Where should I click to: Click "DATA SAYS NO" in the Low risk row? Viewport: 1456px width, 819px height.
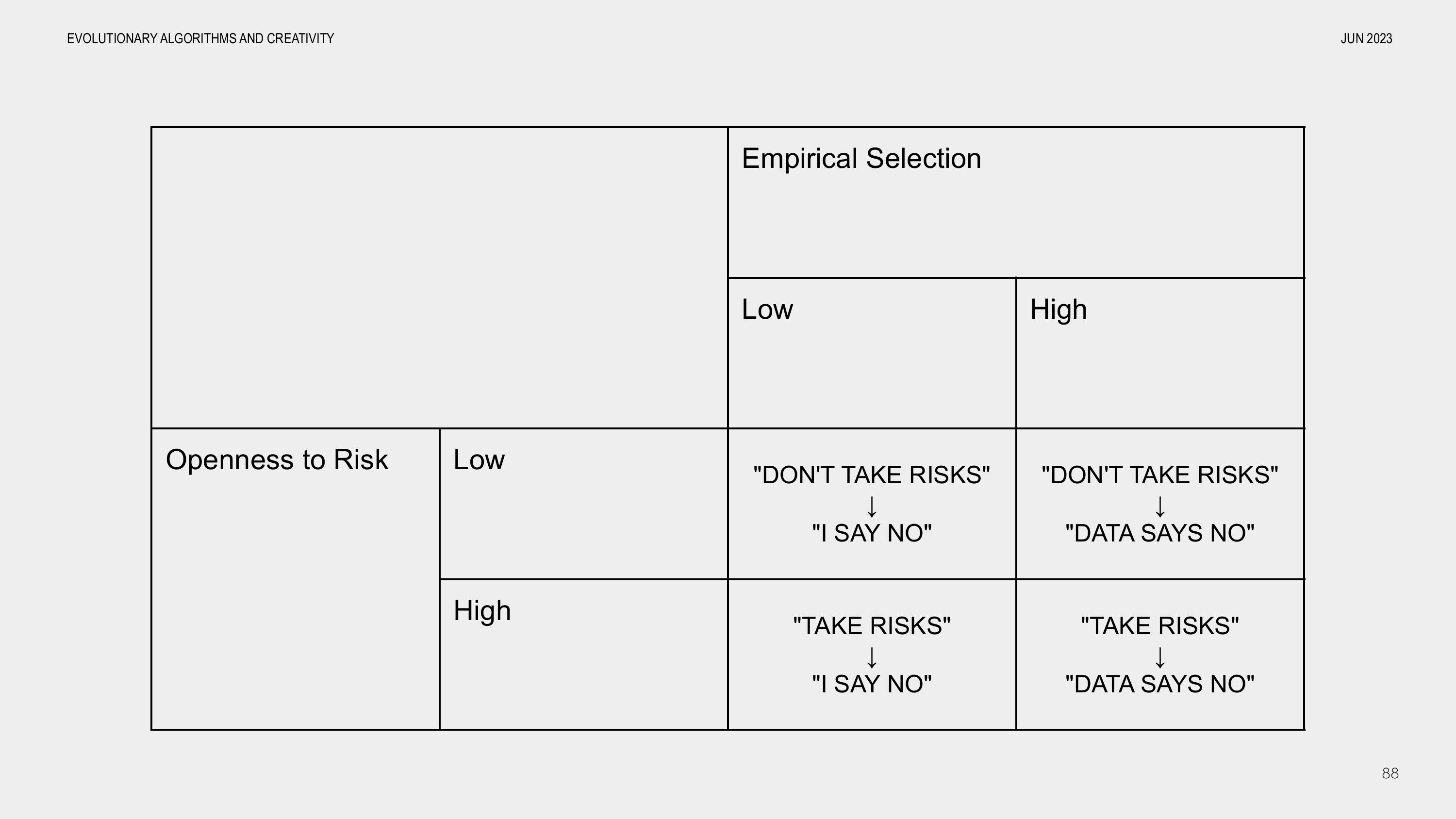[1160, 533]
